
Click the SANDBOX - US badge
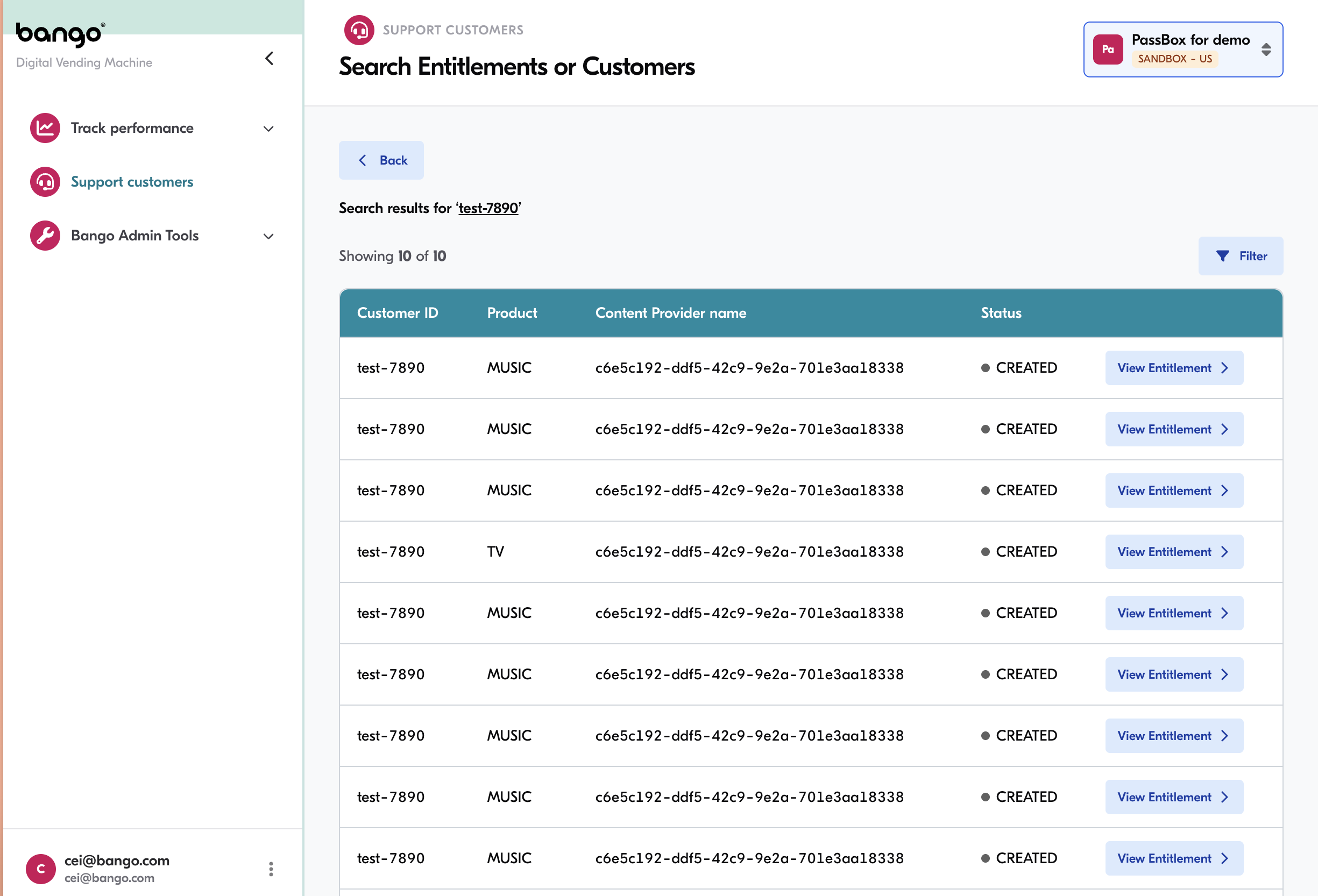[x=1174, y=59]
